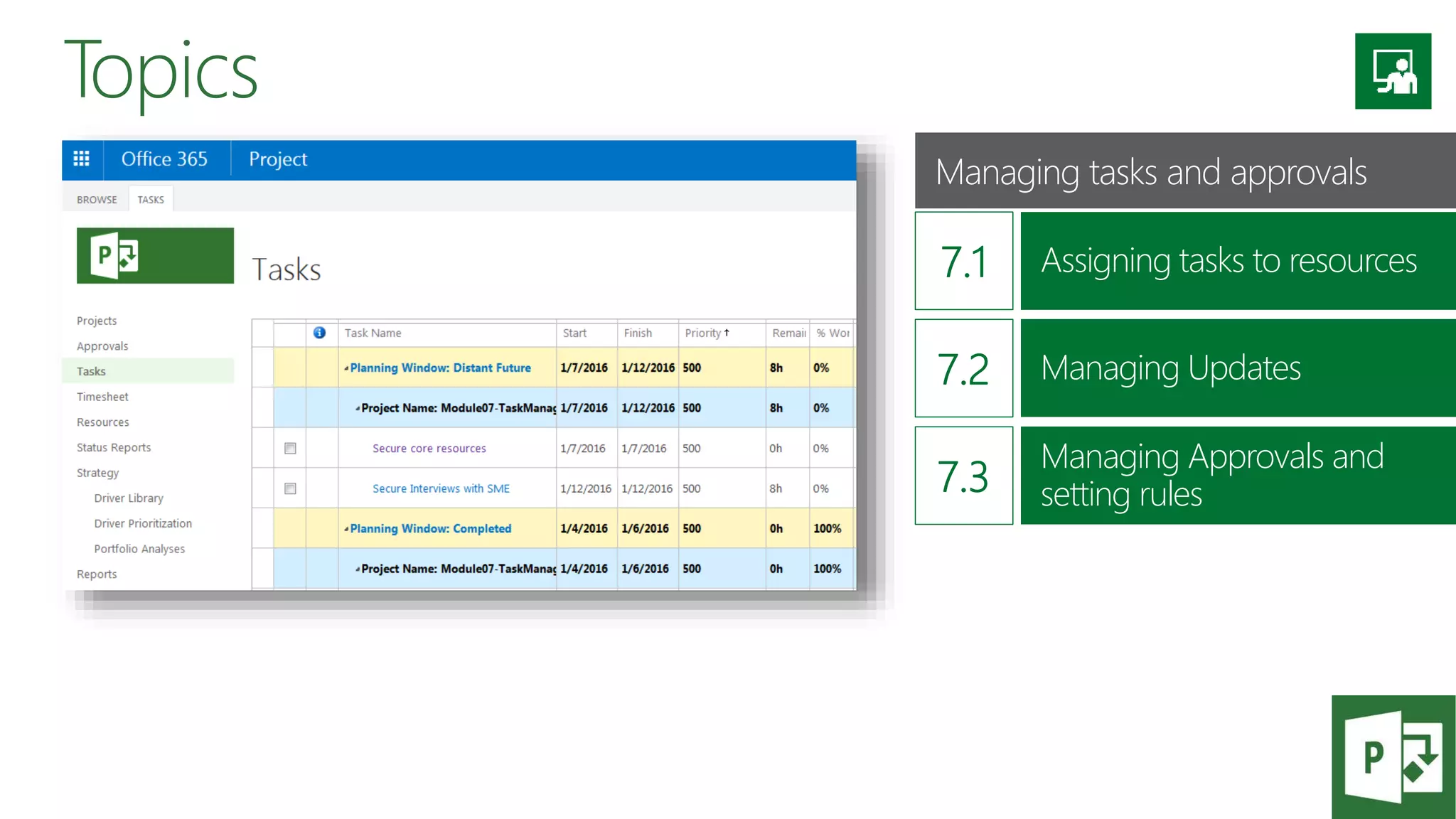This screenshot has height=819, width=1456.
Task: Tick checkbox for Secure core resources
Action: 290,449
